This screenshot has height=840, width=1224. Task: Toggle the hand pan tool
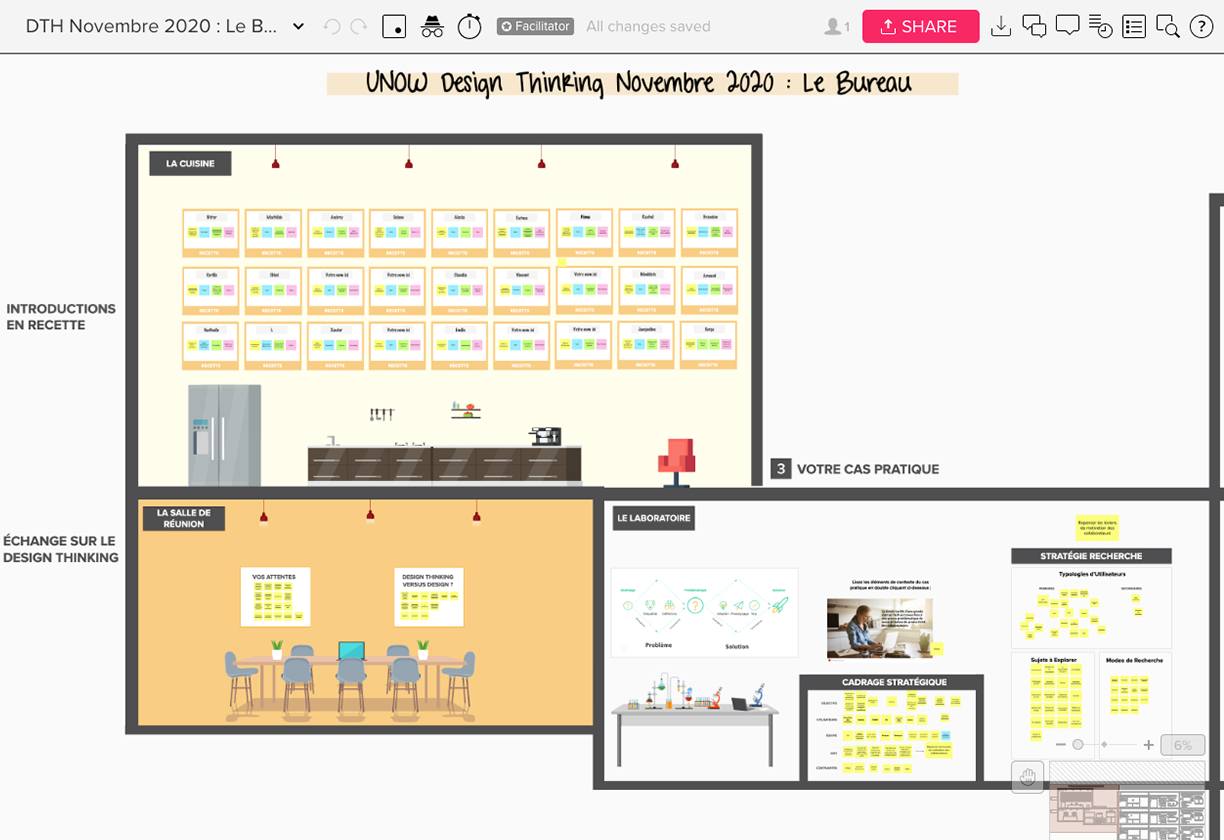[x=1028, y=777]
